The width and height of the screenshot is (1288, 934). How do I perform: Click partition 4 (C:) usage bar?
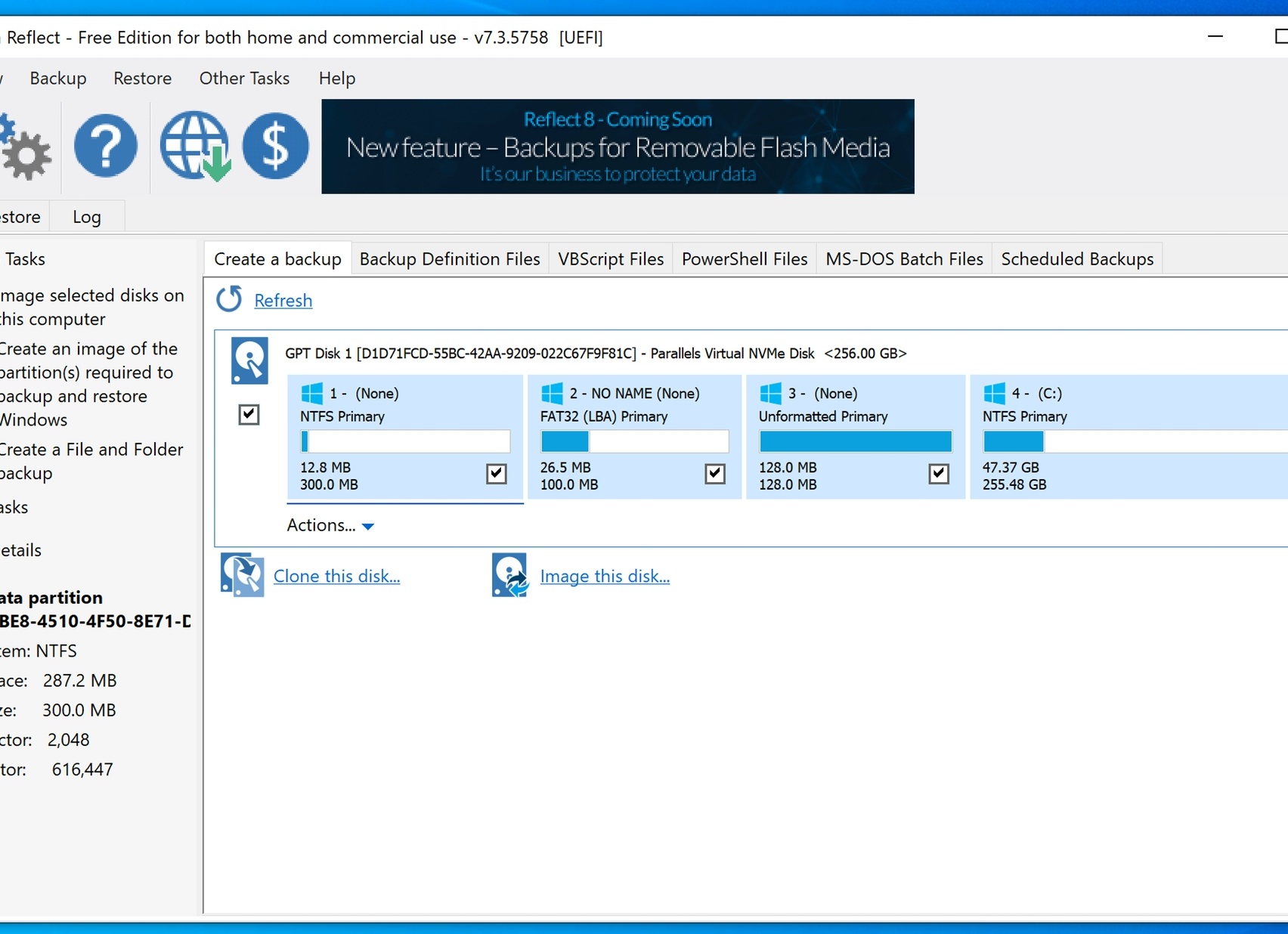1135,441
